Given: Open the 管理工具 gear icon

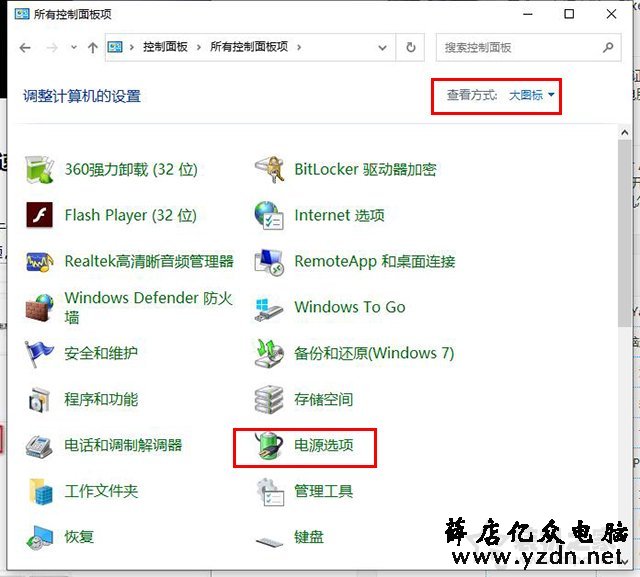Looking at the screenshot, I should coord(270,492).
